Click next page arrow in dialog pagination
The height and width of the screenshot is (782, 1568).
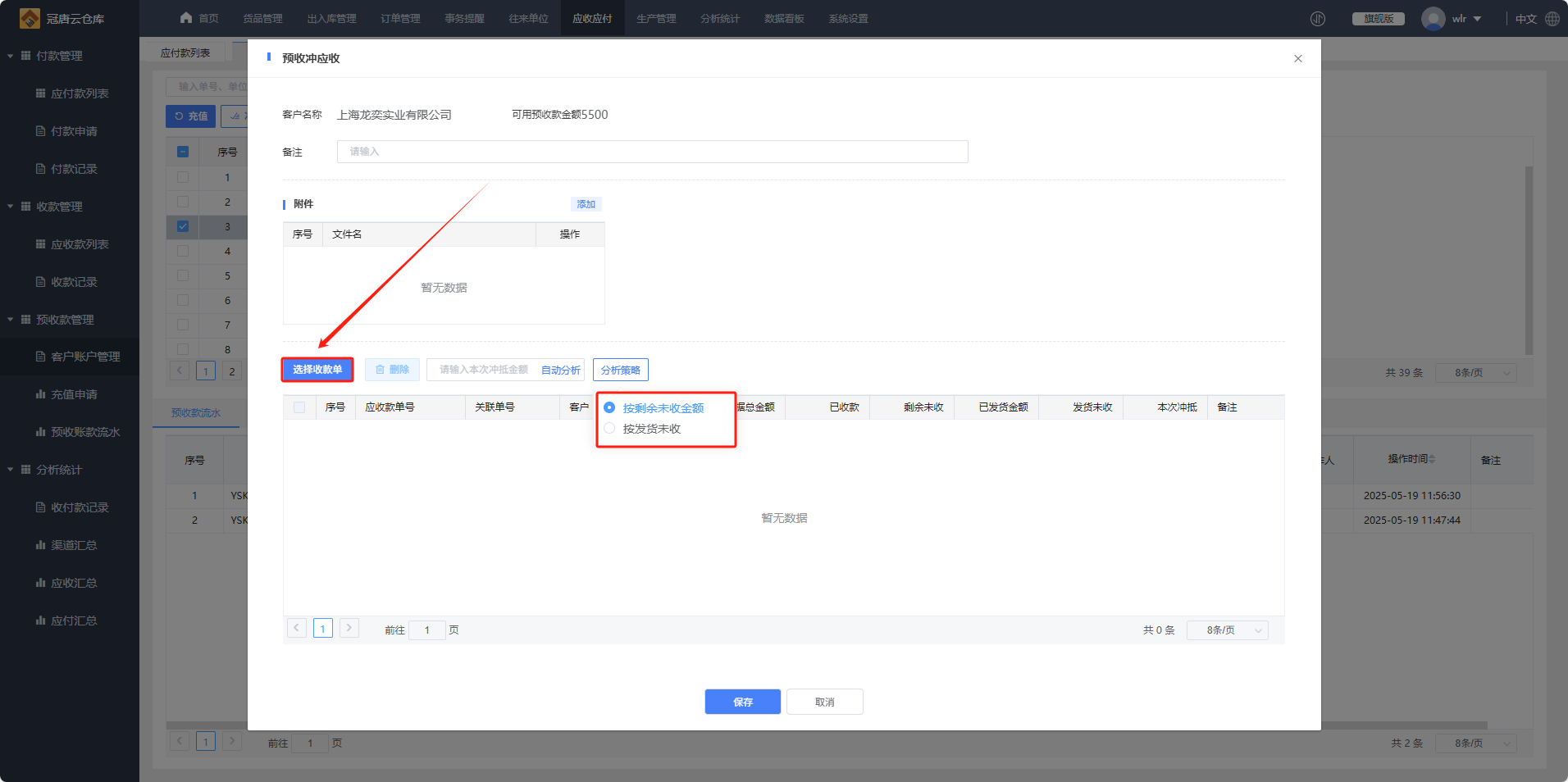coord(349,628)
